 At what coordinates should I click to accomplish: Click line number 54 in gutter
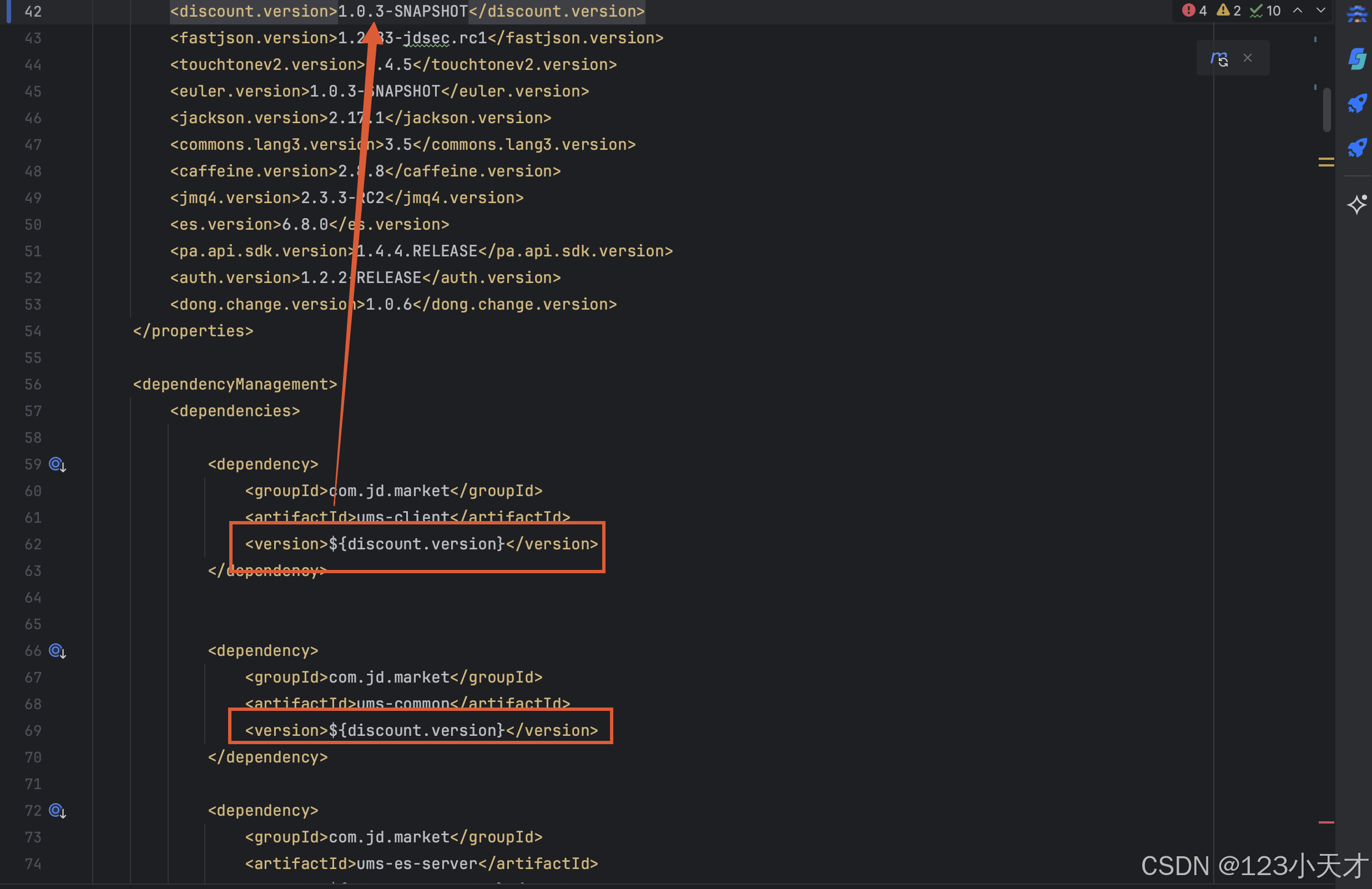[x=33, y=331]
